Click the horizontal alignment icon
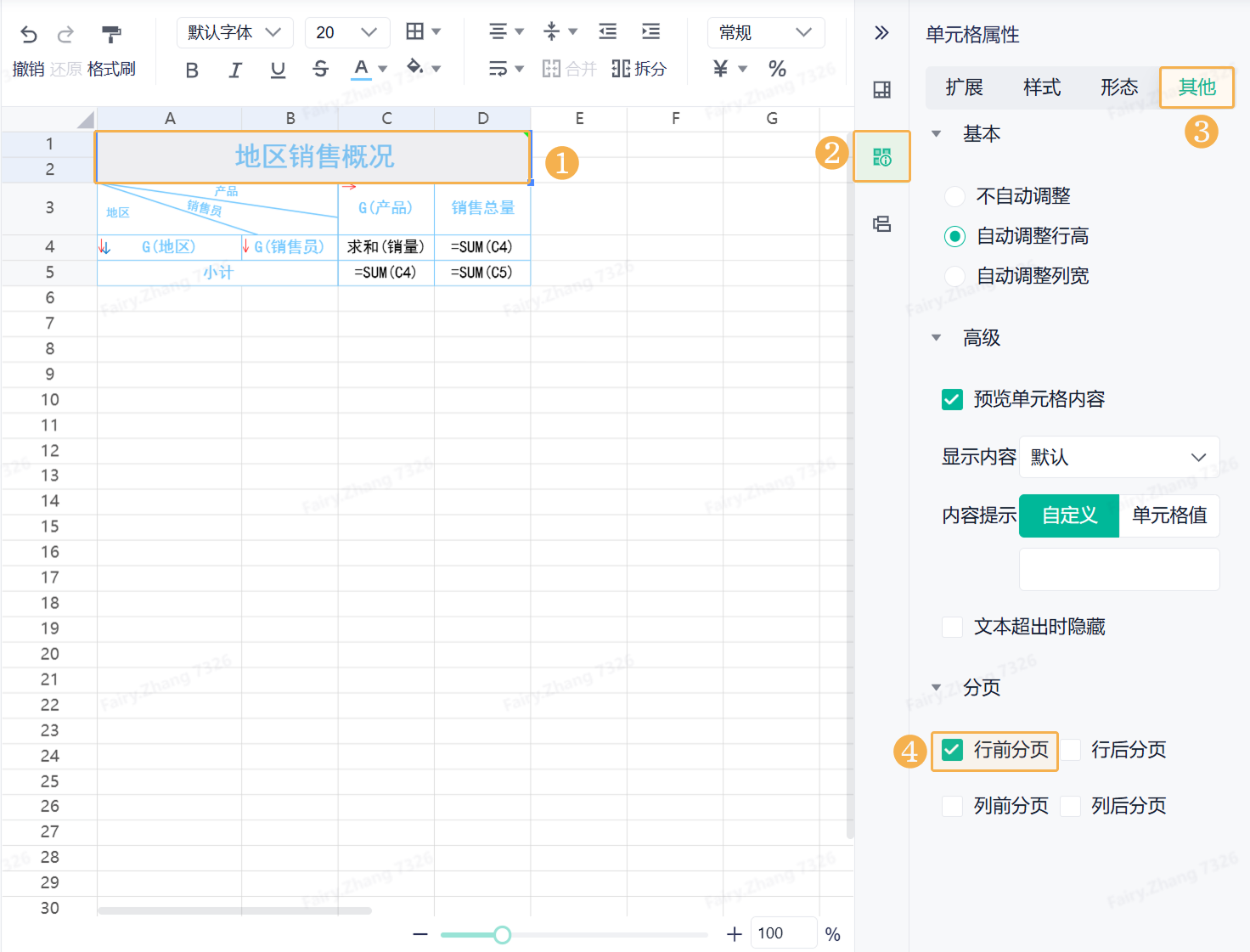Image resolution: width=1250 pixels, height=952 pixels. (x=498, y=31)
